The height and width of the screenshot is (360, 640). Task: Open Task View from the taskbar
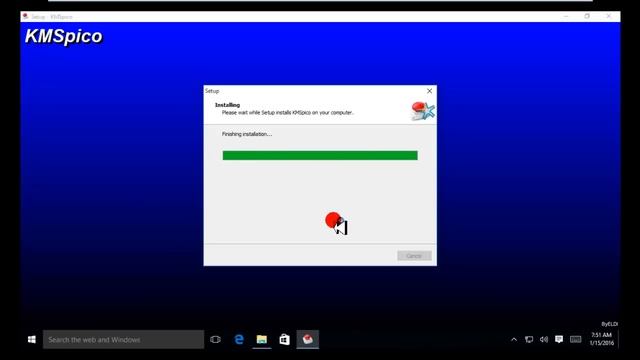pyautogui.click(x=216, y=340)
